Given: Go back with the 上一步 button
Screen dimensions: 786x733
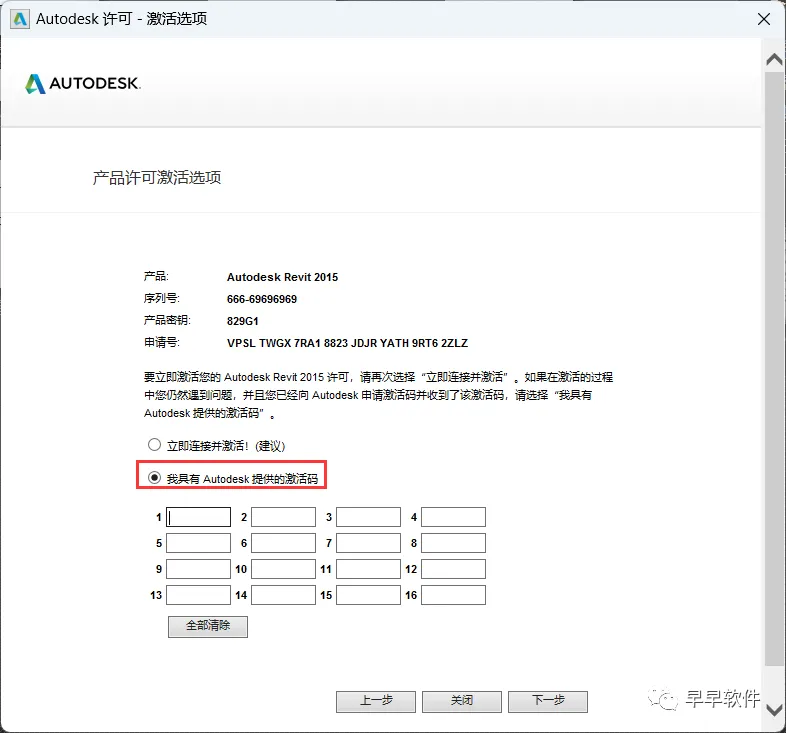Looking at the screenshot, I should (x=376, y=701).
